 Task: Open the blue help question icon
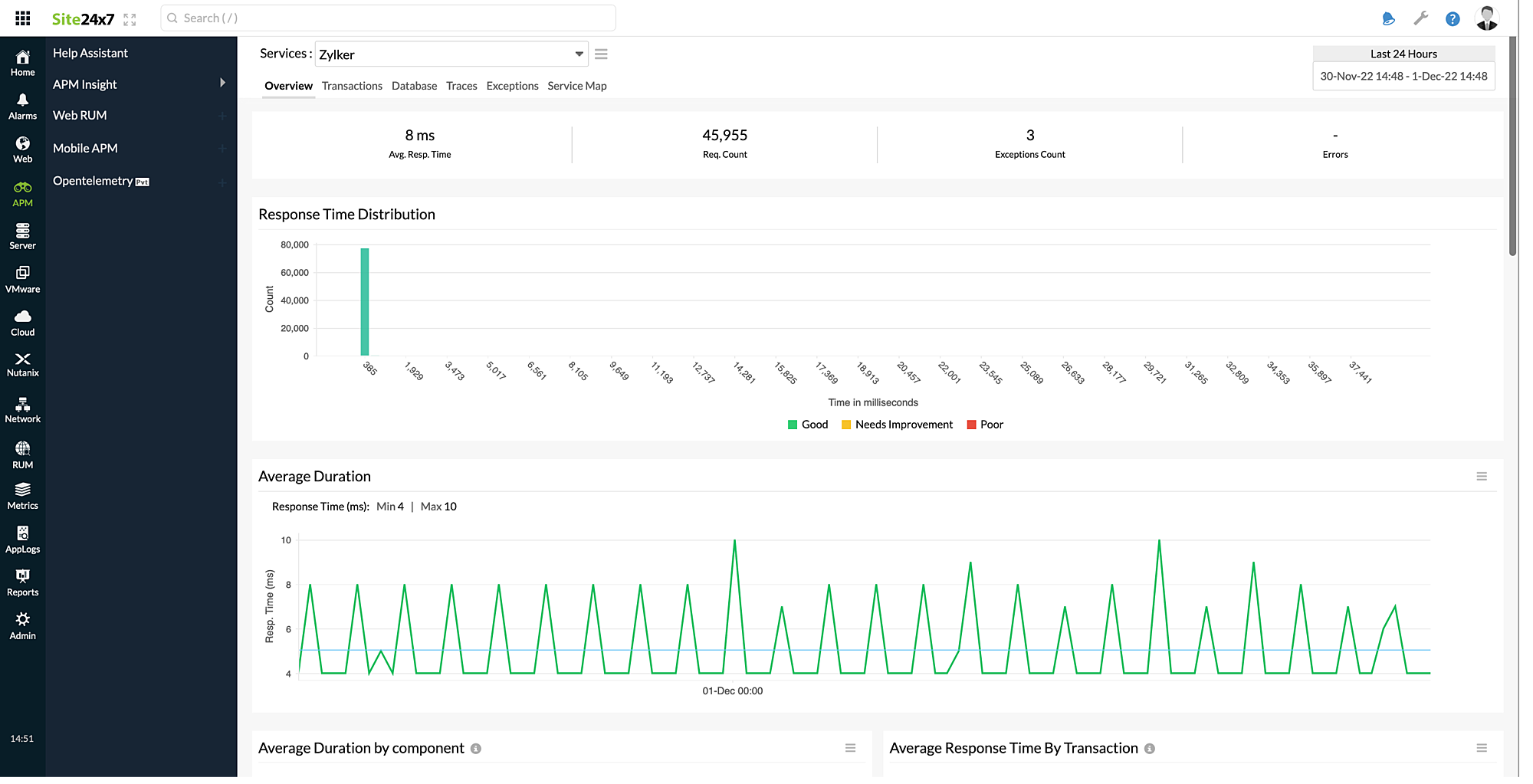point(1453,18)
